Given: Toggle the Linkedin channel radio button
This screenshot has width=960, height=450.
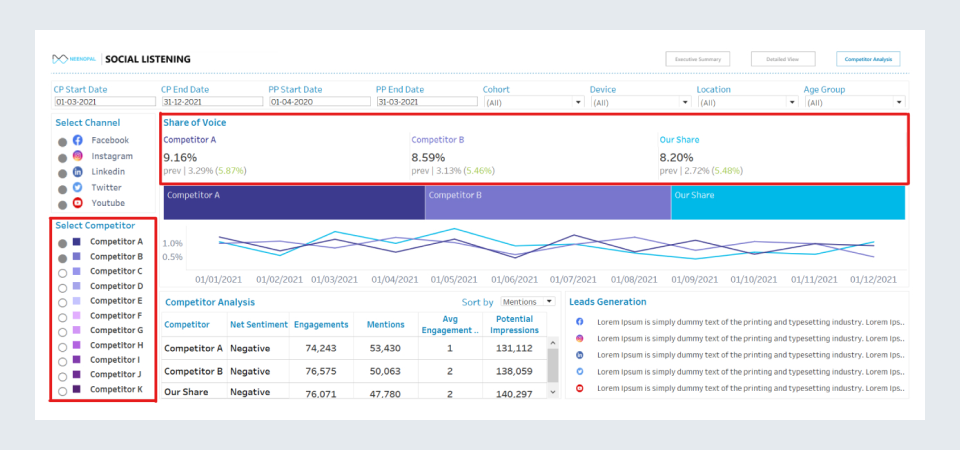Looking at the screenshot, I should (x=62, y=174).
